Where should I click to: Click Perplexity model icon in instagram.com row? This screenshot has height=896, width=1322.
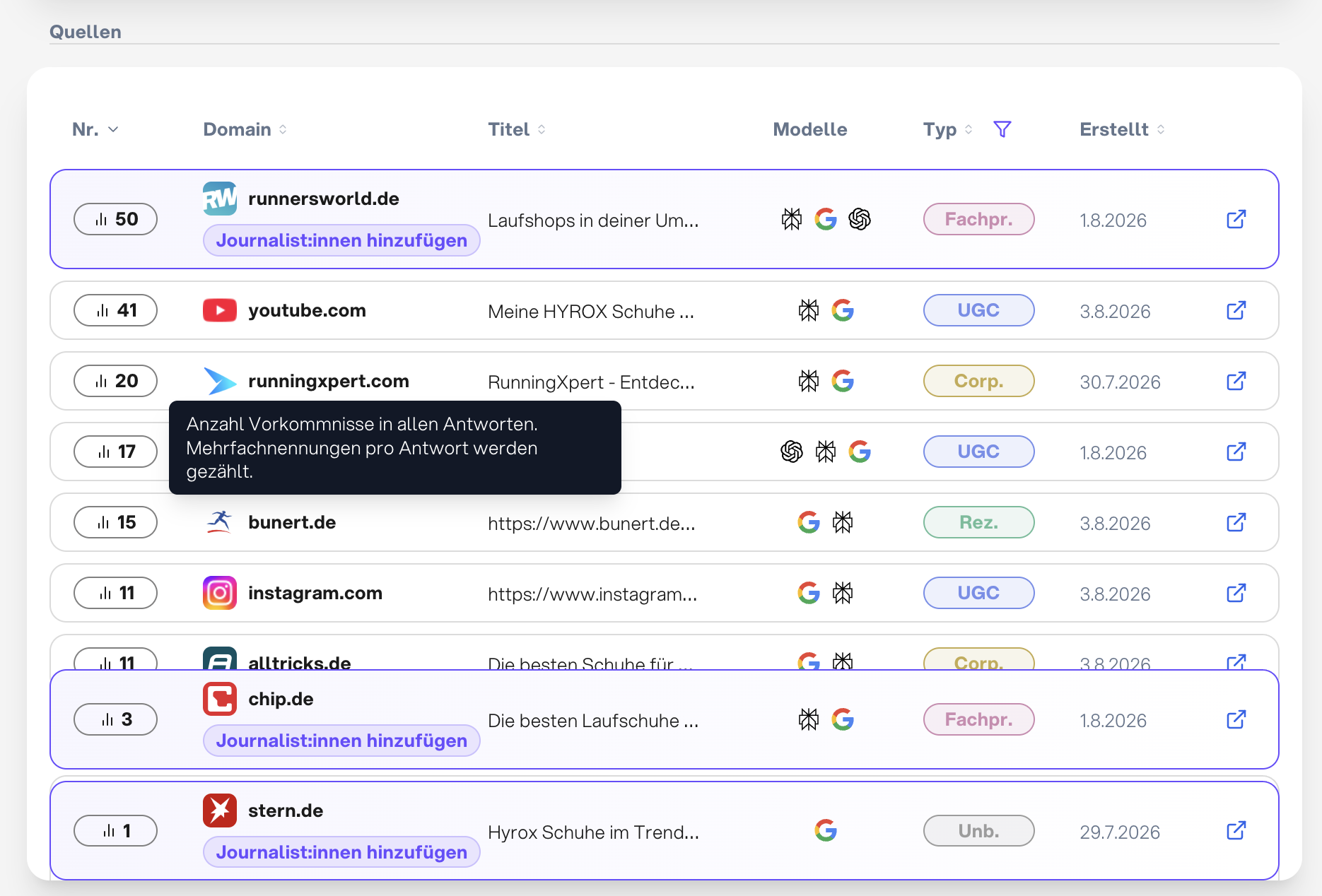coord(843,593)
